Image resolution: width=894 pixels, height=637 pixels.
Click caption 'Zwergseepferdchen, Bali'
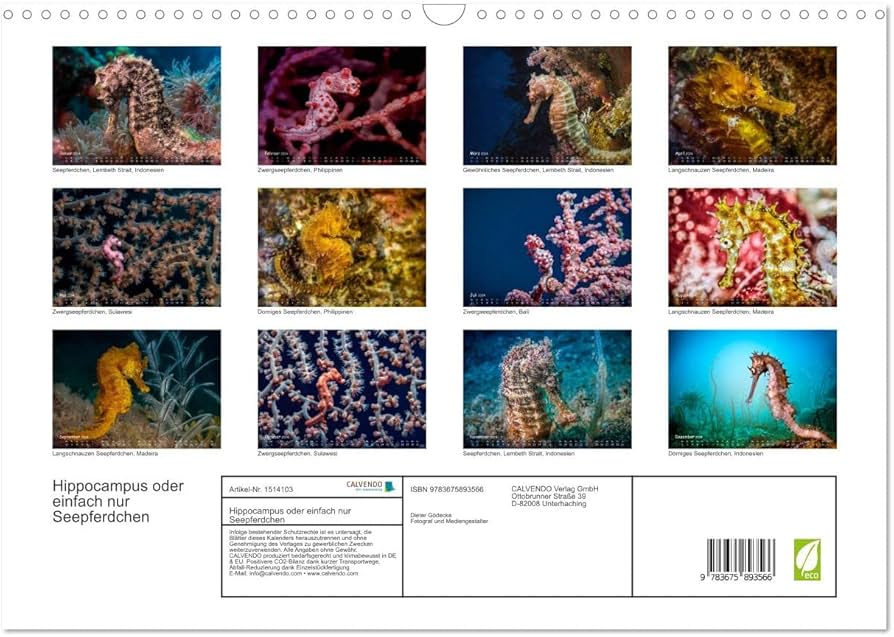click(x=495, y=312)
